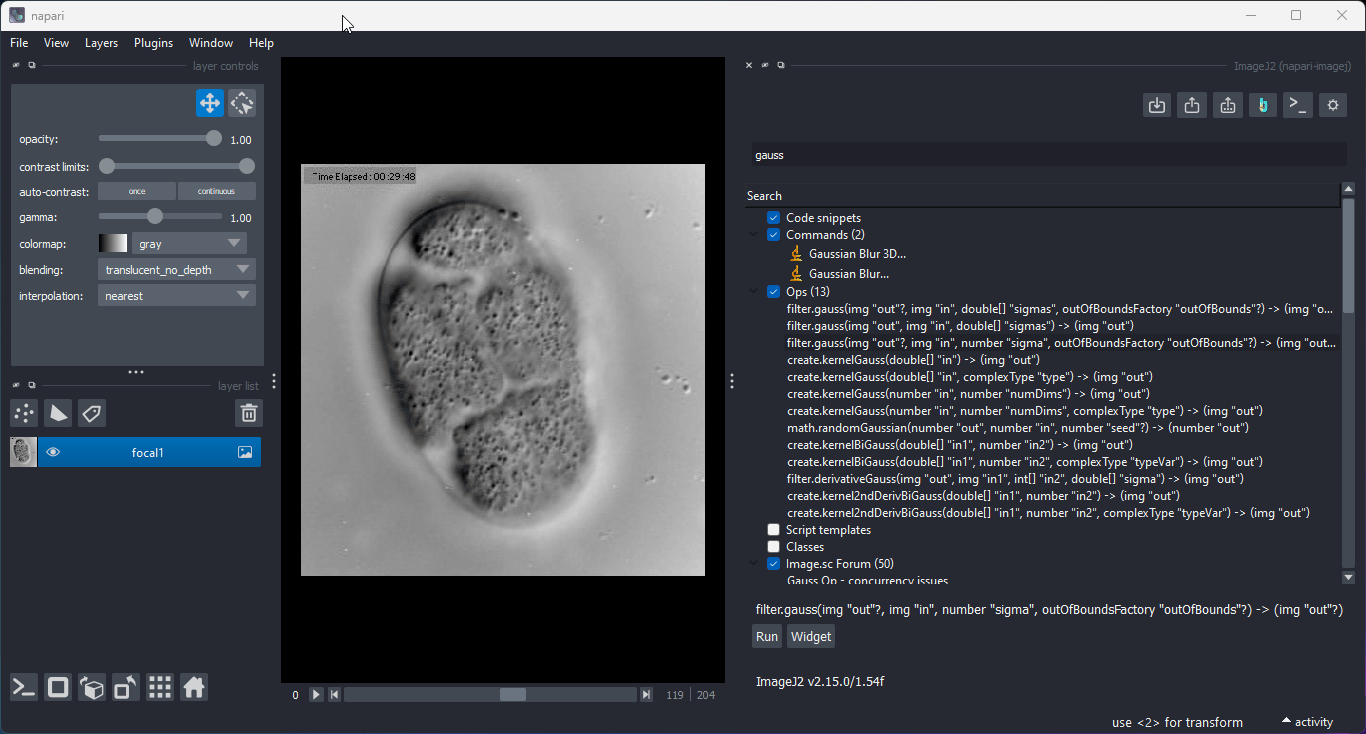
Task: Open the Plugins menu
Action: [153, 43]
